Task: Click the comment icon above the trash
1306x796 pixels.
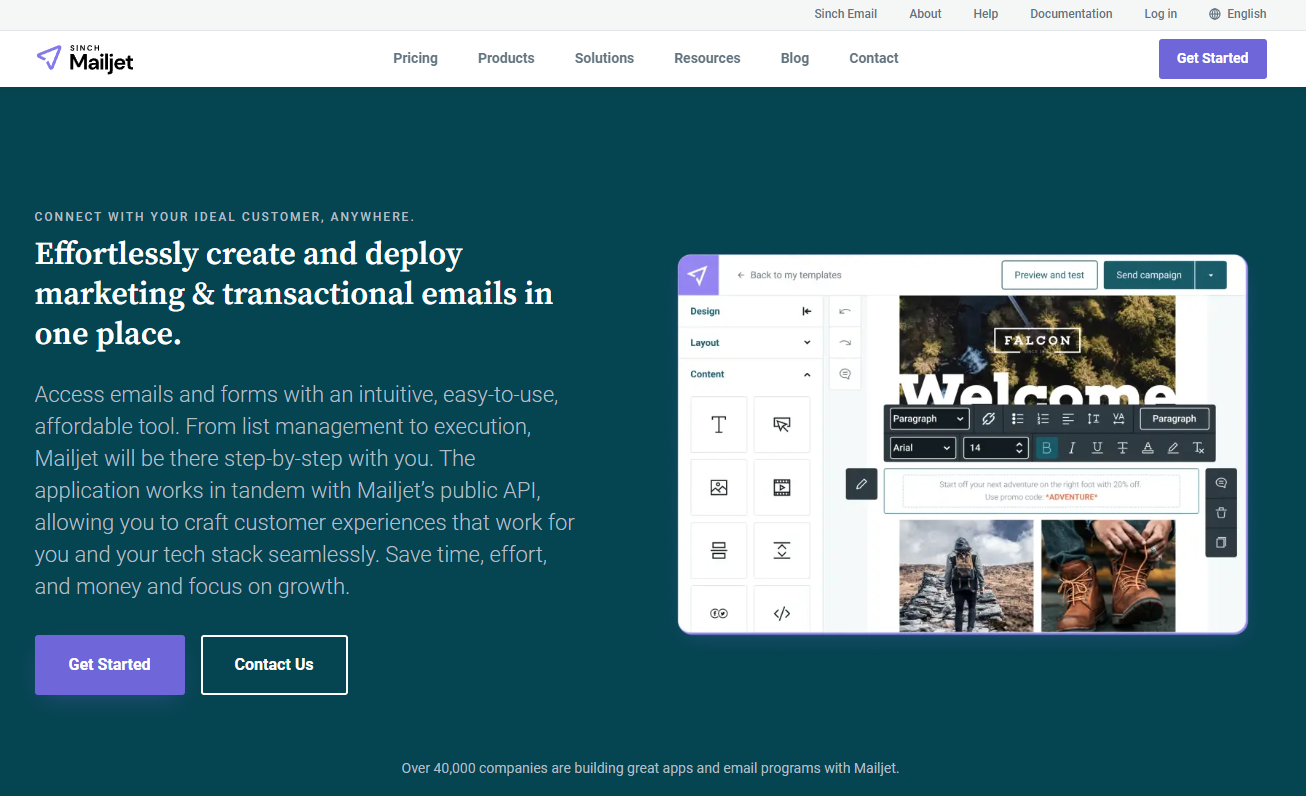Action: [x=1221, y=483]
